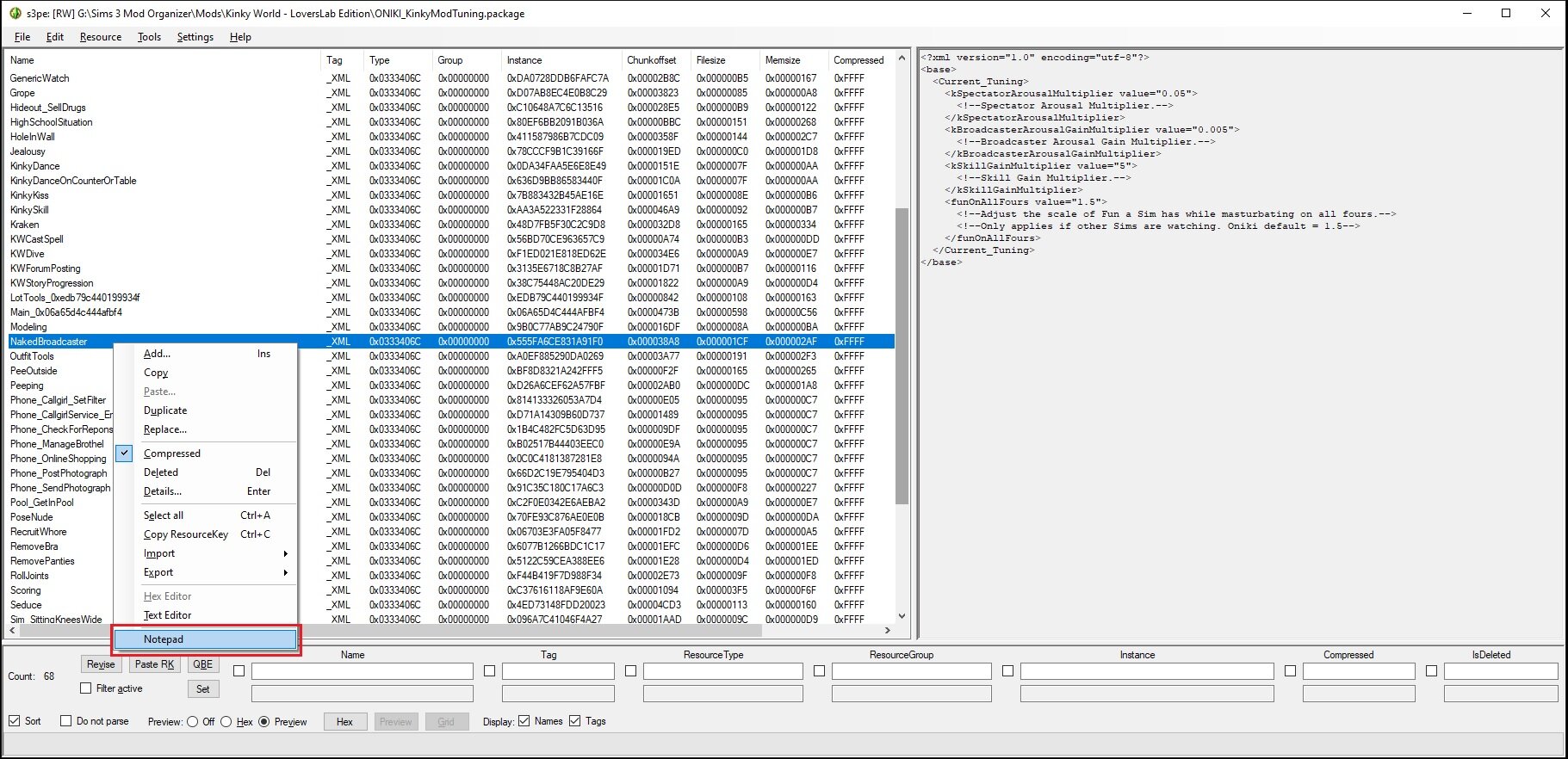Toggle the Display Names checkbox
This screenshot has width=1568, height=759.
[524, 721]
